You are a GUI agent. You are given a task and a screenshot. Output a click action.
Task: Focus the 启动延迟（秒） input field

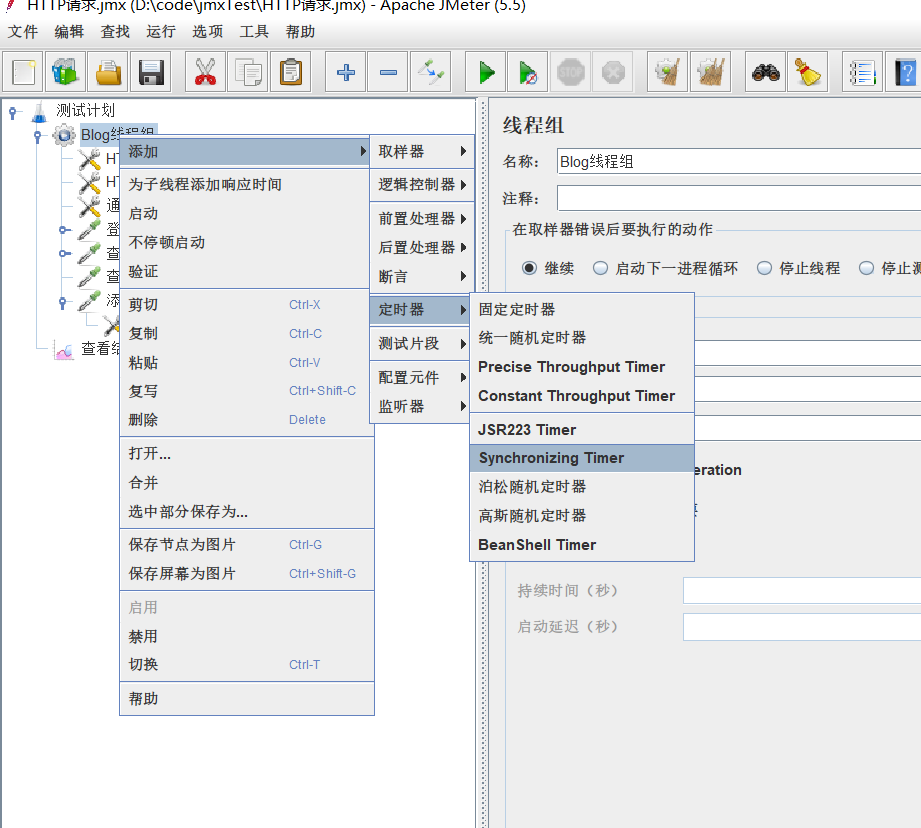pyautogui.click(x=802, y=627)
